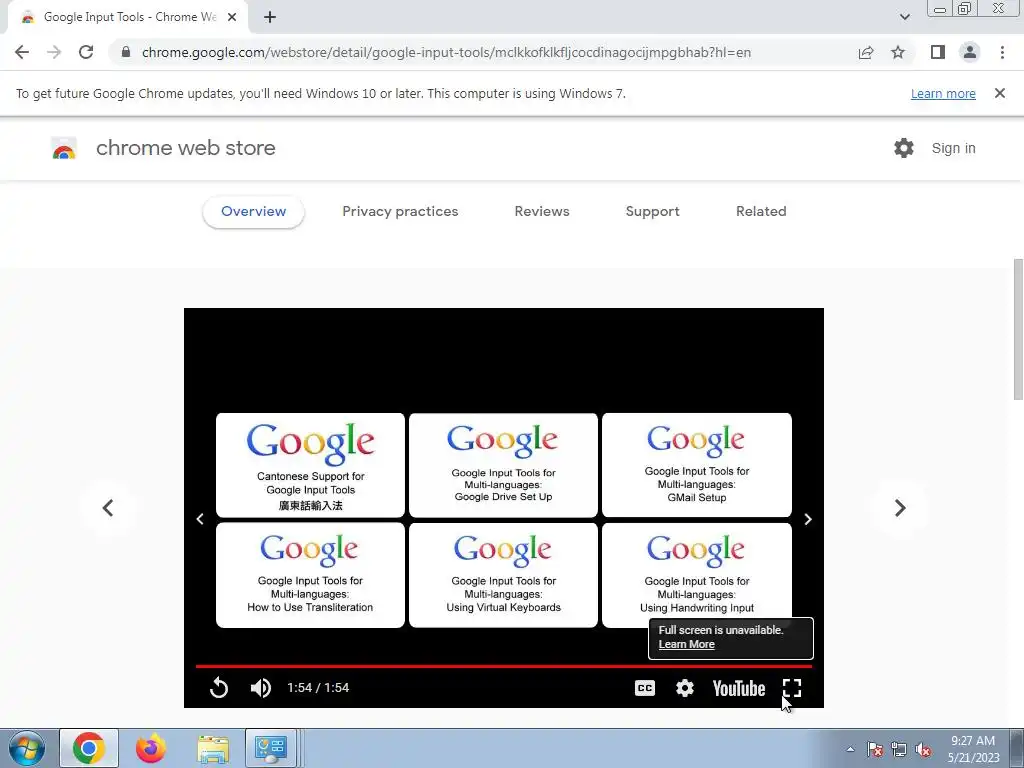Click the browser forward arrow
The height and width of the screenshot is (768, 1024).
[54, 52]
